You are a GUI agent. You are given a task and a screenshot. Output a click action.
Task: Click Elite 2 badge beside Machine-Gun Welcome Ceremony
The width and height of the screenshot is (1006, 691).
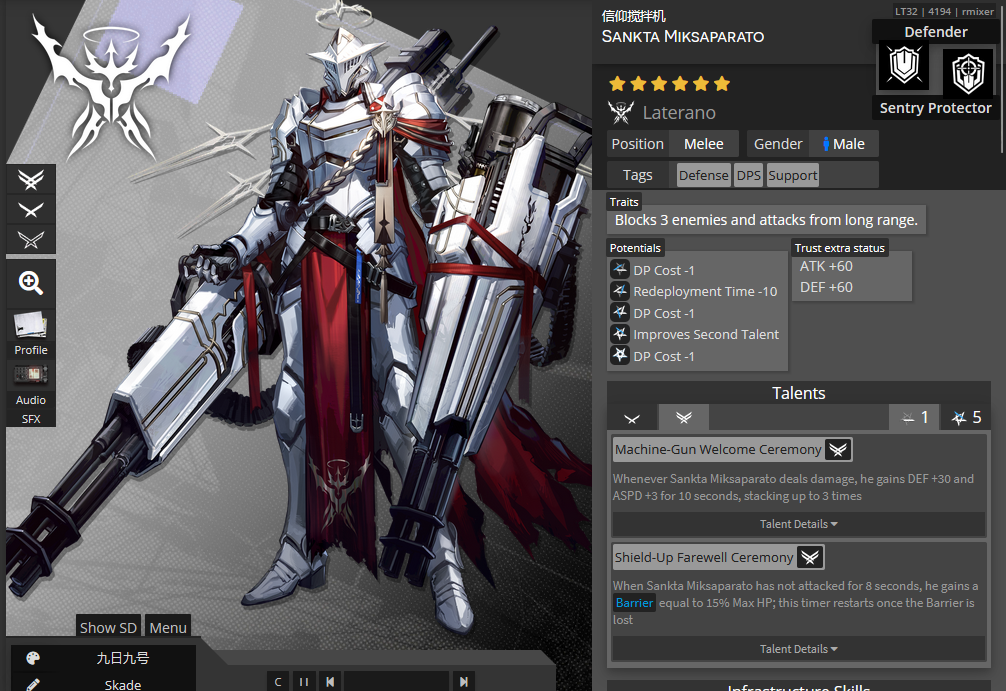838,450
